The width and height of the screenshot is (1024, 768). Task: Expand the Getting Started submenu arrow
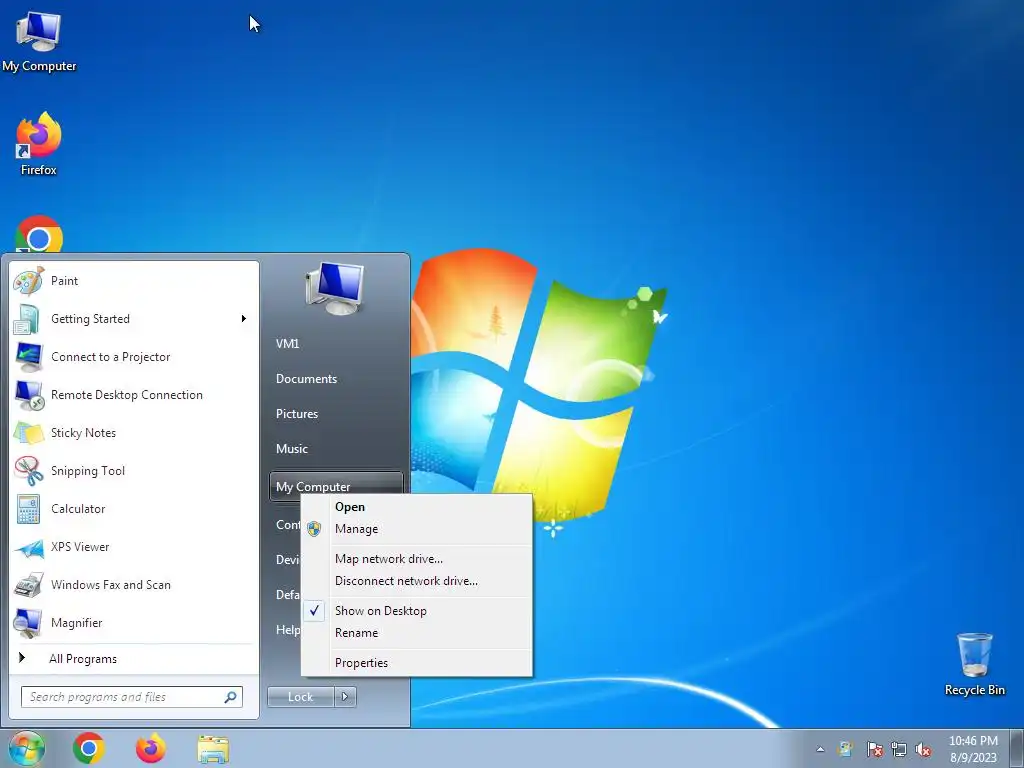(244, 319)
